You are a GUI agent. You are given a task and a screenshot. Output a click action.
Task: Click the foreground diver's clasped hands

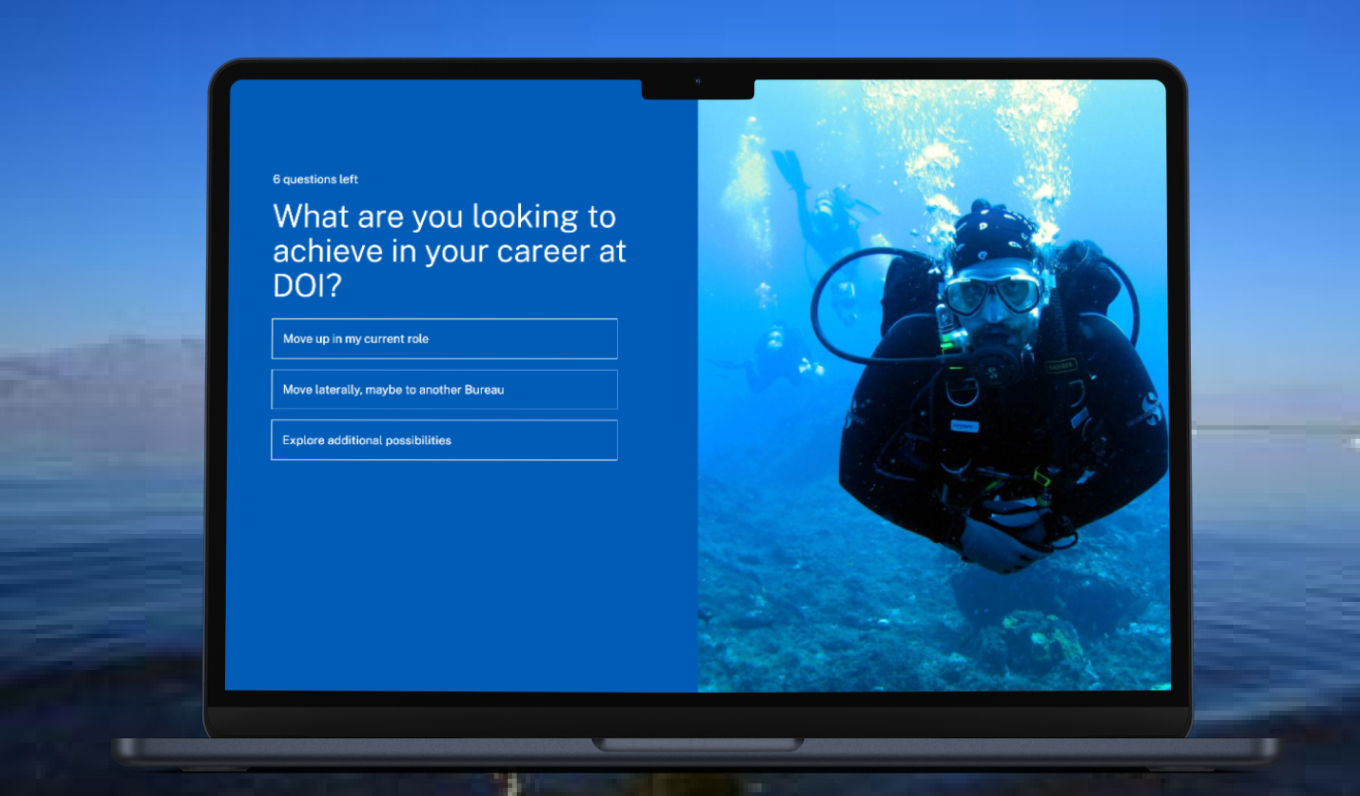[1005, 540]
